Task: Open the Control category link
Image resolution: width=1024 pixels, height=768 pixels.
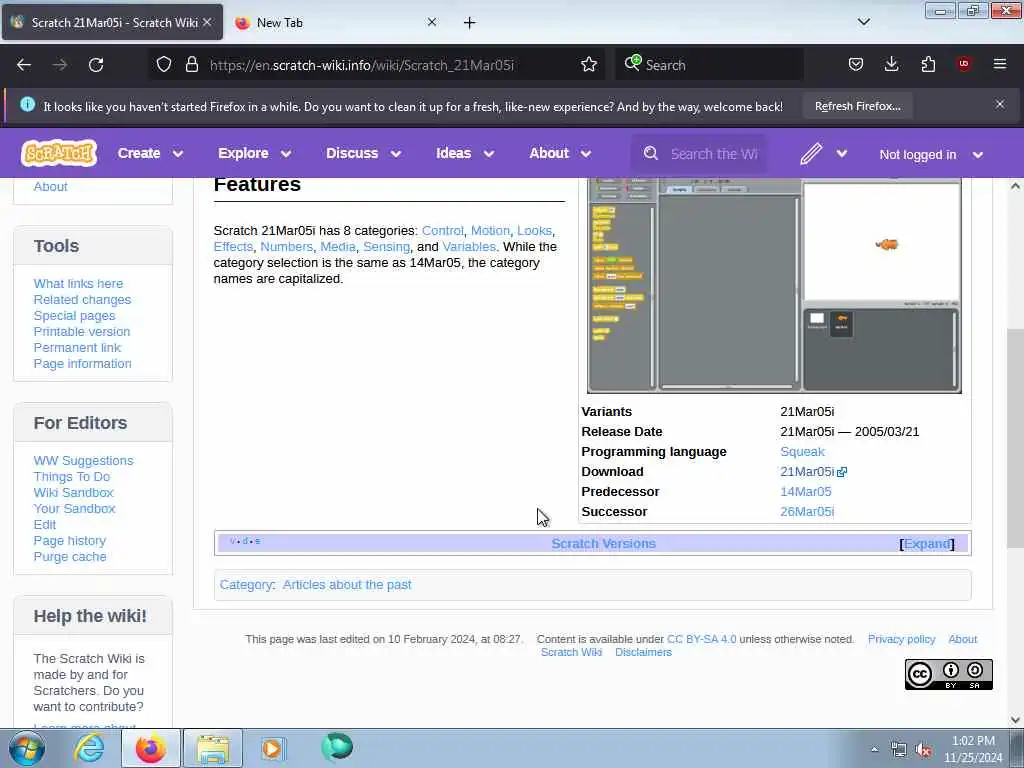Action: point(442,231)
